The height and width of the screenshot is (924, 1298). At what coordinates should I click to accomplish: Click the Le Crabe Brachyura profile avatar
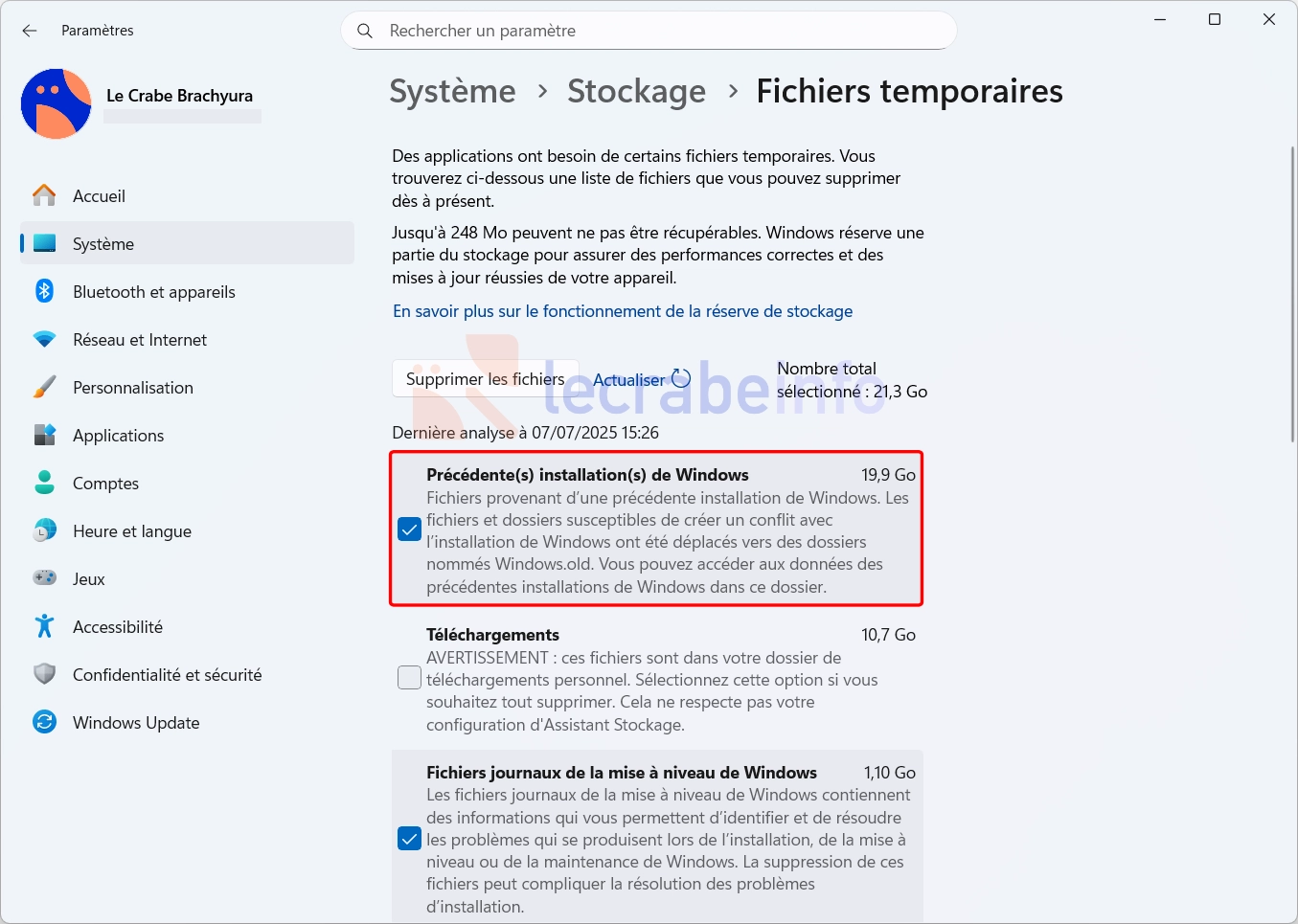[57, 103]
